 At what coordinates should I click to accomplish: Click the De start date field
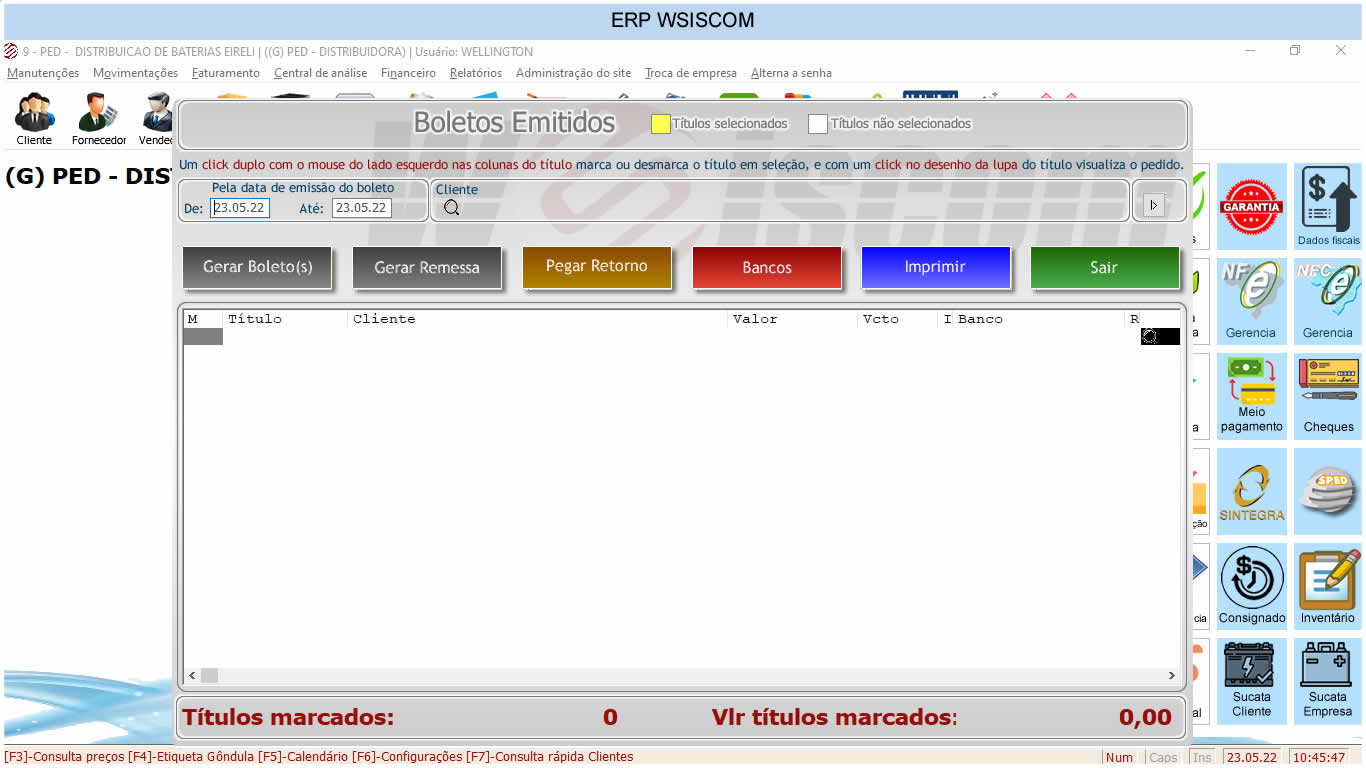[x=240, y=208]
